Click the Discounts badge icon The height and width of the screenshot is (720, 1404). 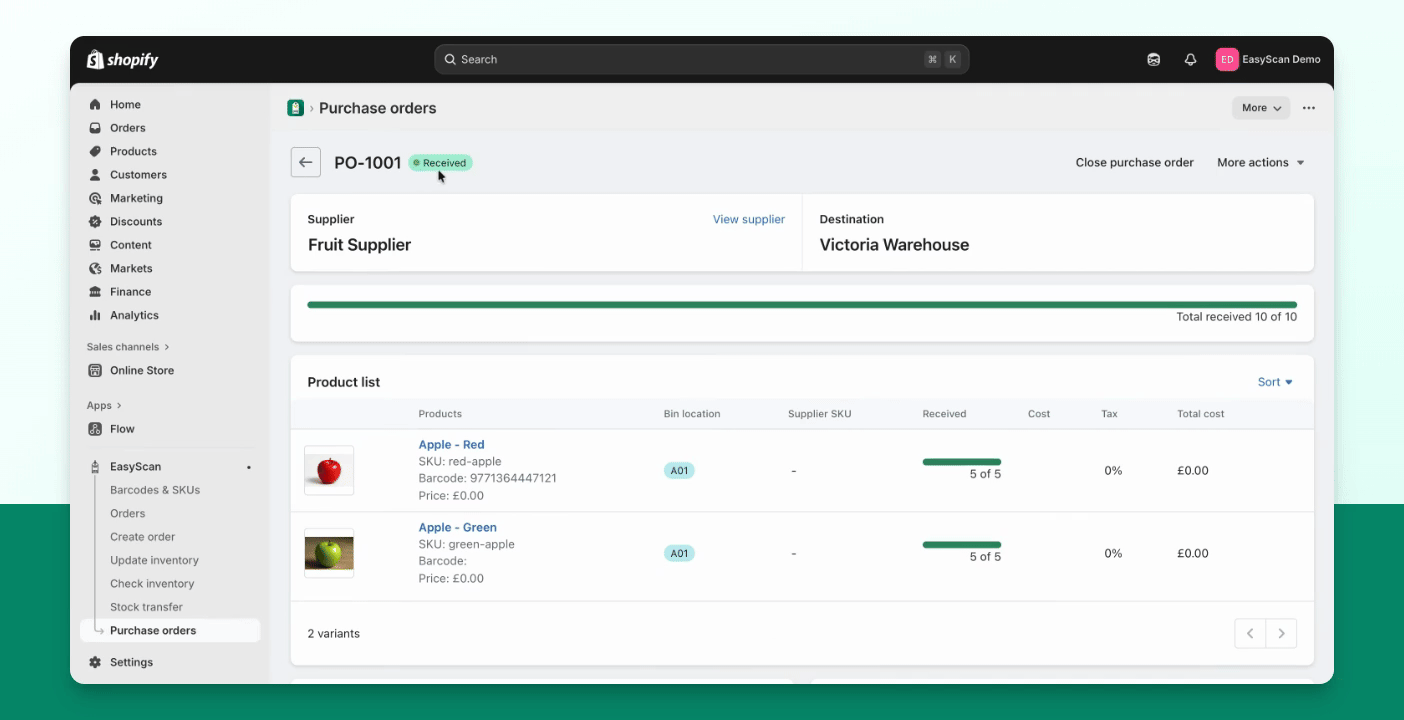click(x=95, y=221)
